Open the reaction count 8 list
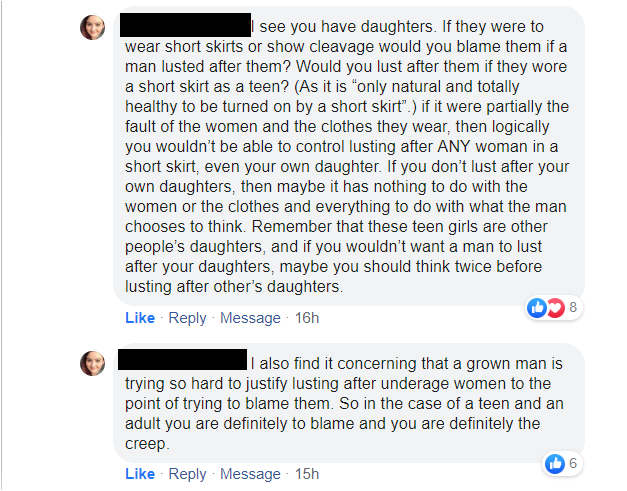 pos(573,309)
